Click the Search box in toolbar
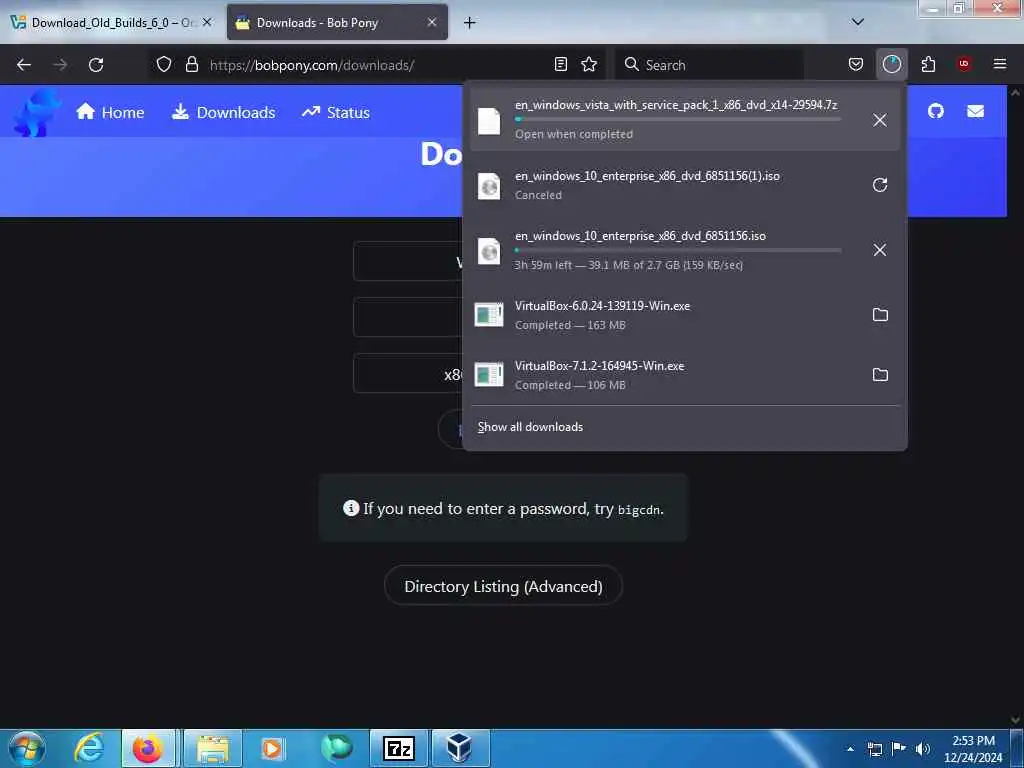Image resolution: width=1024 pixels, height=768 pixels. pos(710,65)
